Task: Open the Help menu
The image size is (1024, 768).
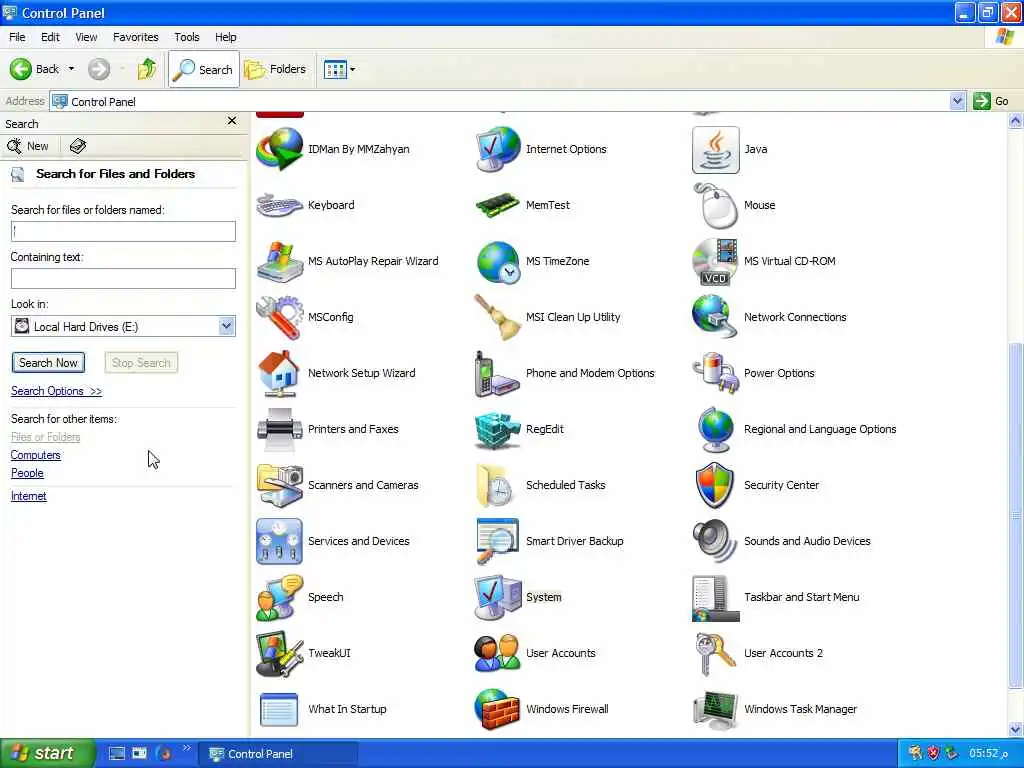Action: click(226, 37)
